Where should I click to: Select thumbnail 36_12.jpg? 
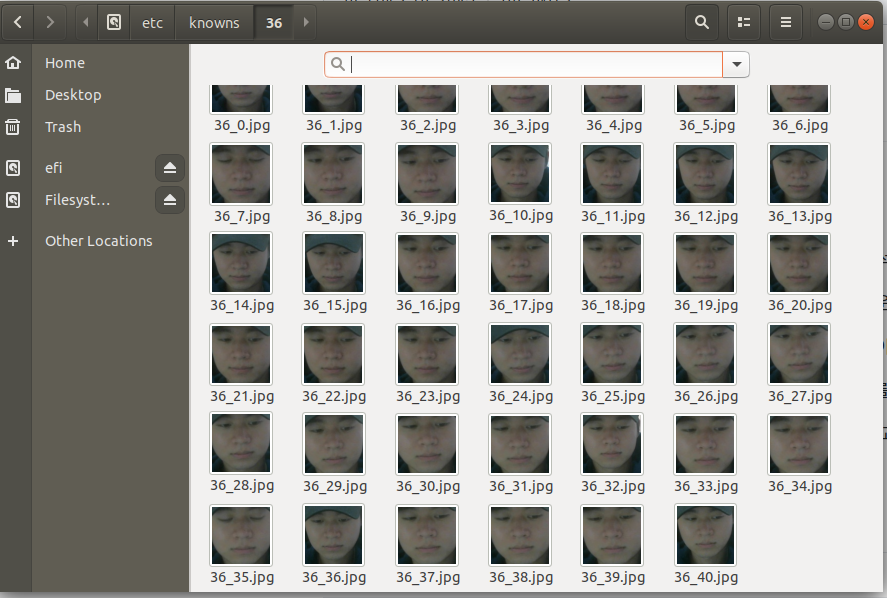coord(705,174)
